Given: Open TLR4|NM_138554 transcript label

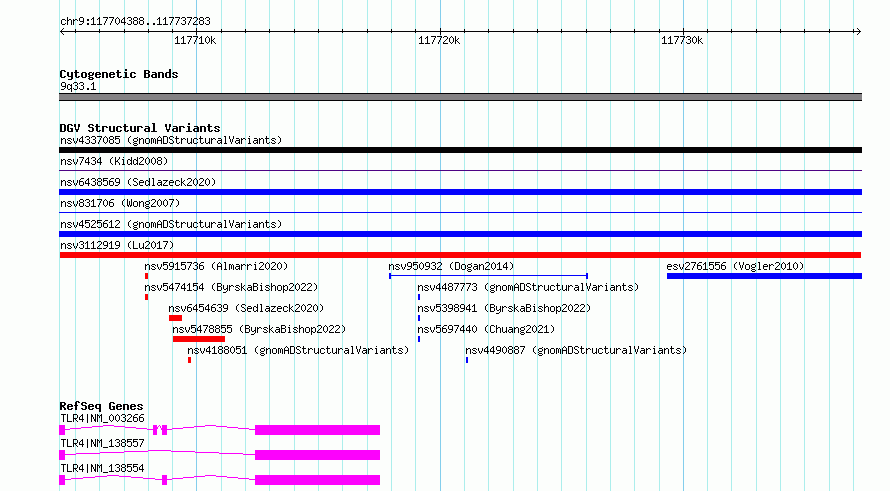Looking at the screenshot, I should [102, 468].
